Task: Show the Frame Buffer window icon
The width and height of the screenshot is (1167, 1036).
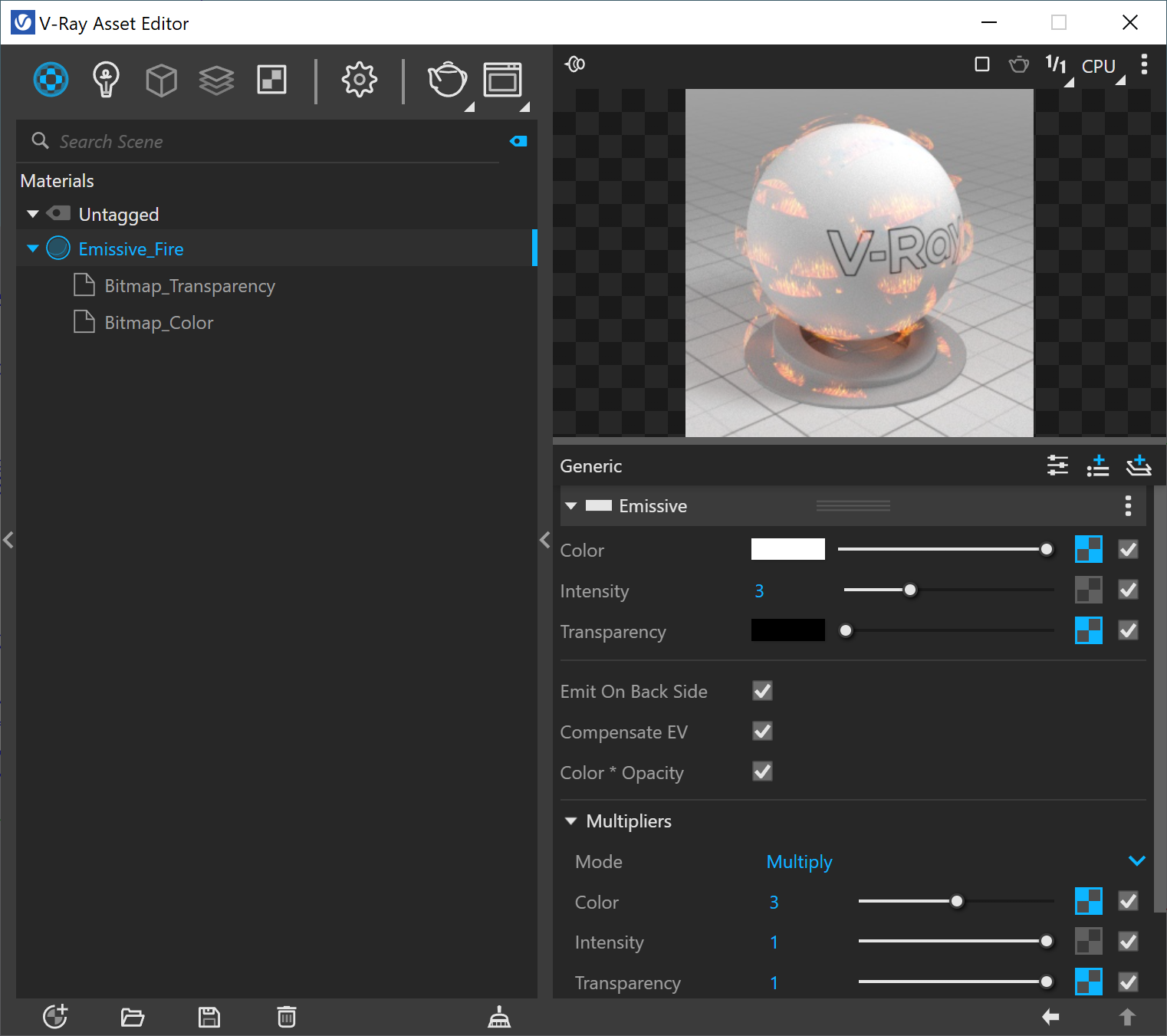Action: click(503, 80)
